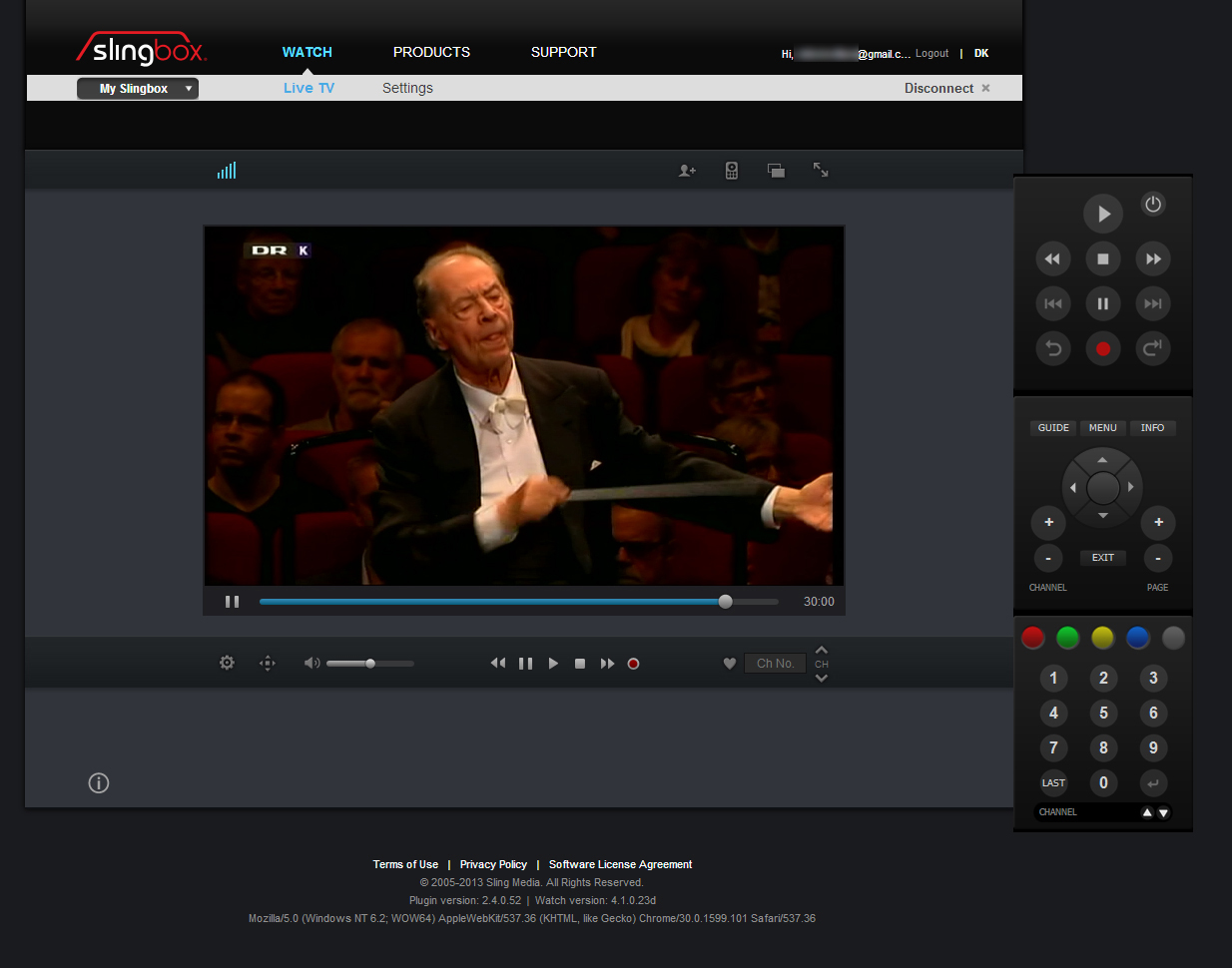Open the Privacy Policy link
1232x968 pixels.
coord(493,864)
